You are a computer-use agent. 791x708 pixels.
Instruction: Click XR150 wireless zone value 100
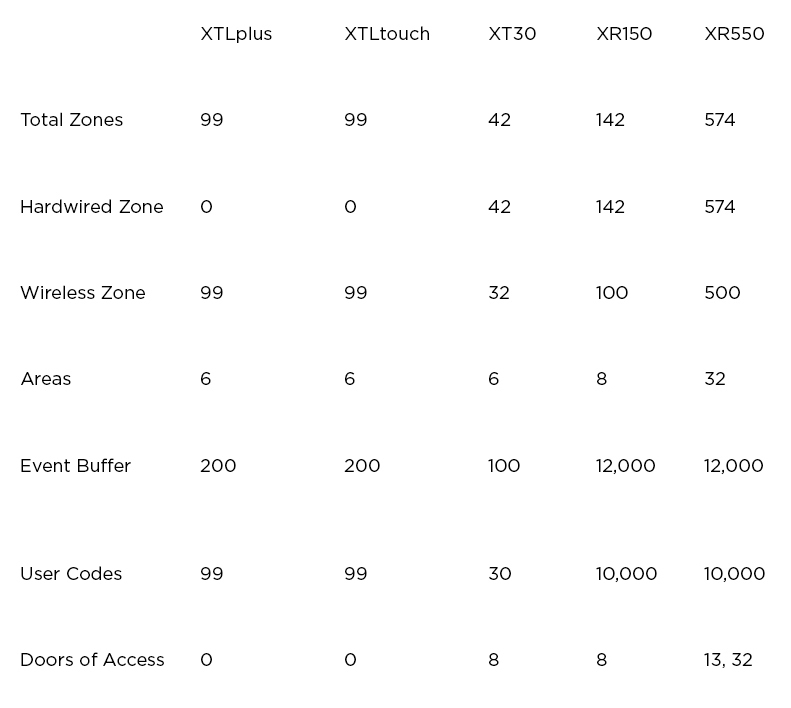(612, 293)
